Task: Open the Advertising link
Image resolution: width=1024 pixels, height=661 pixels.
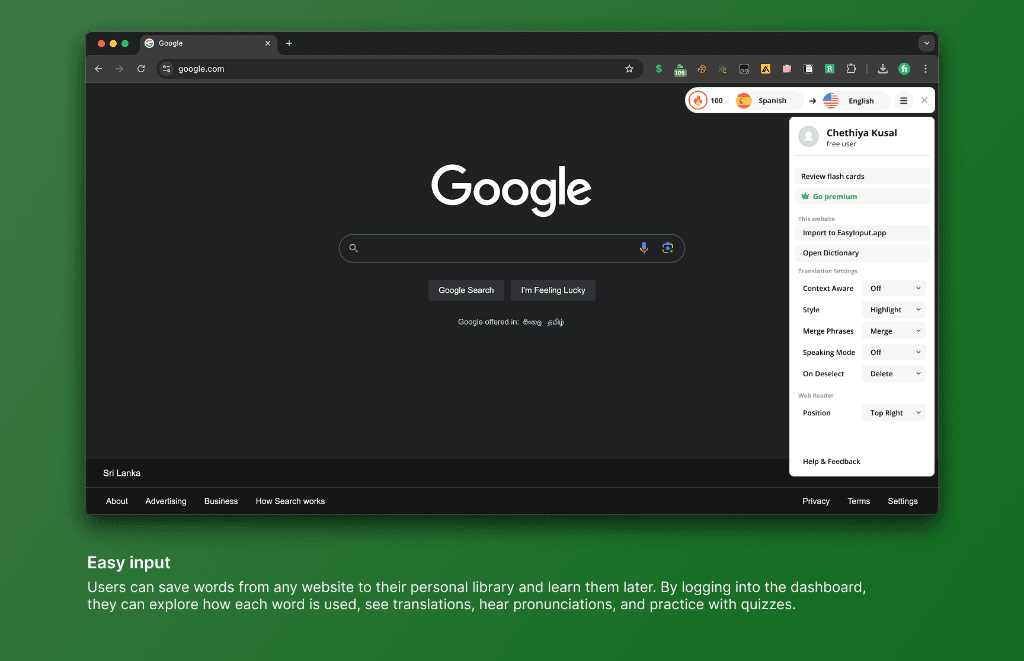Action: tap(166, 501)
